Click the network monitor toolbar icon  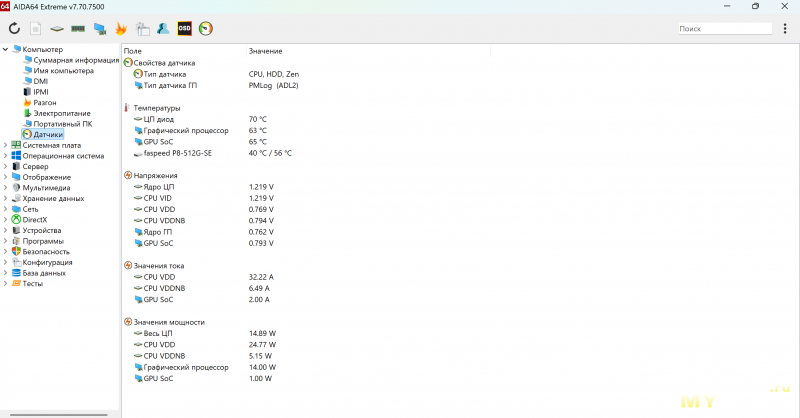100,29
